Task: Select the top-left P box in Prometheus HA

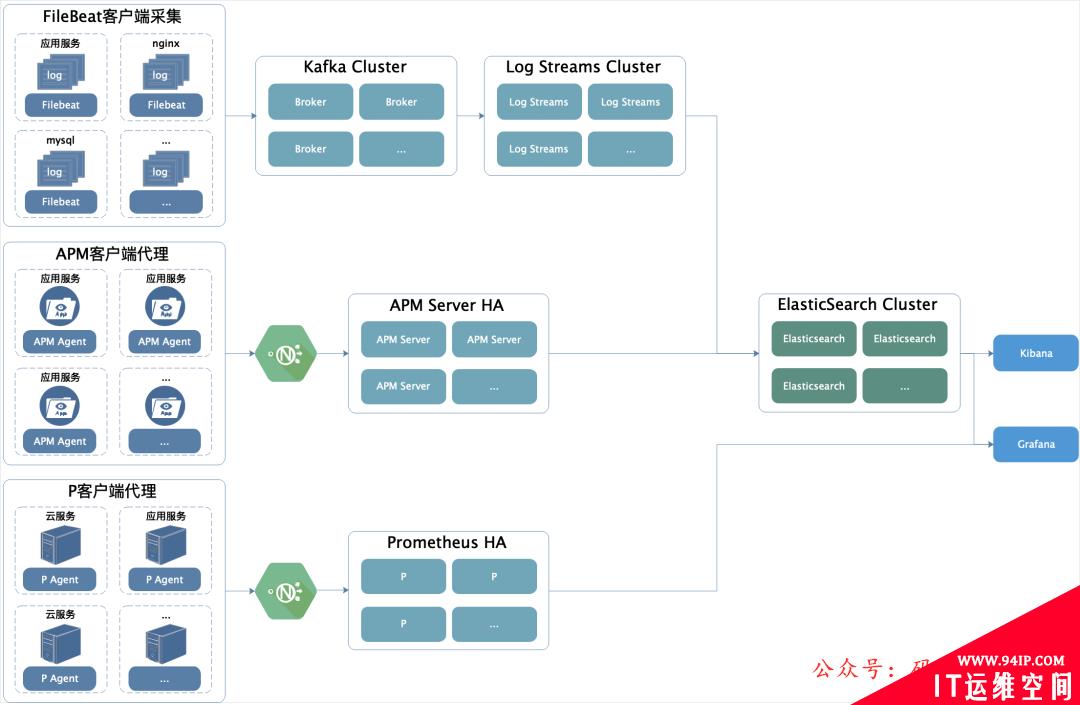Action: (x=404, y=576)
